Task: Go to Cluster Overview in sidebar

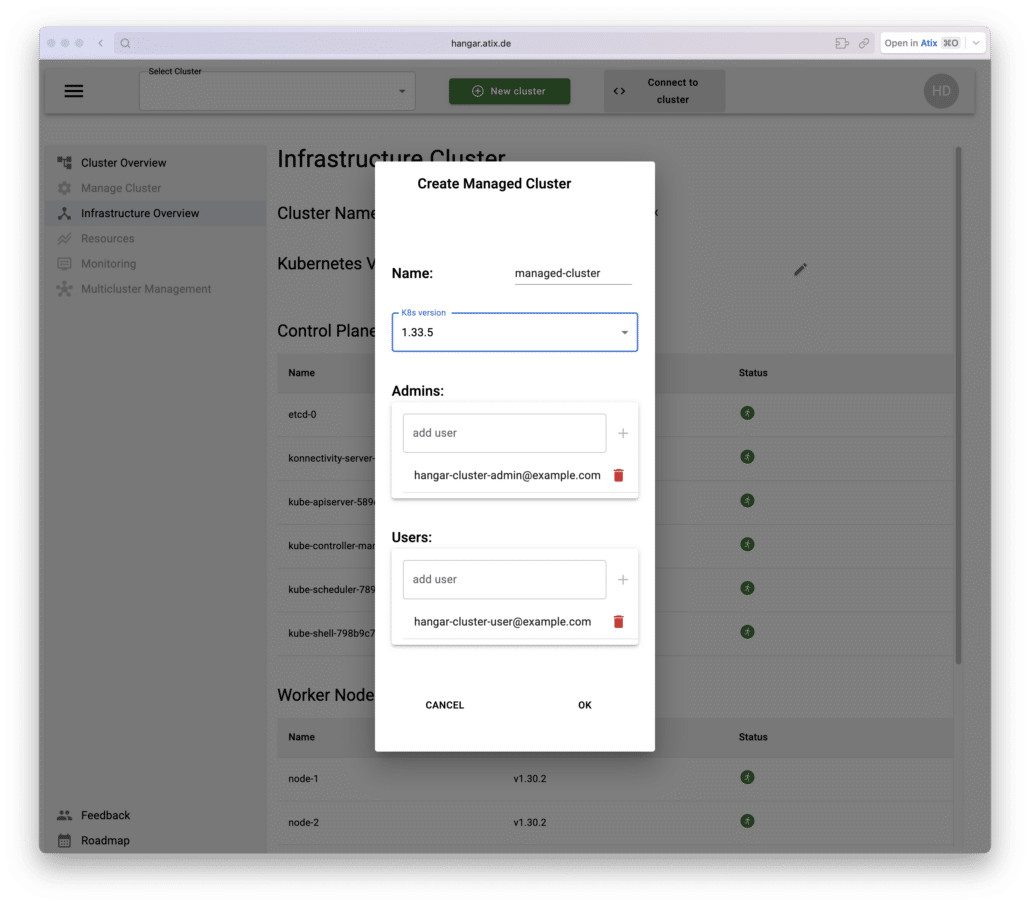Action: 123,163
